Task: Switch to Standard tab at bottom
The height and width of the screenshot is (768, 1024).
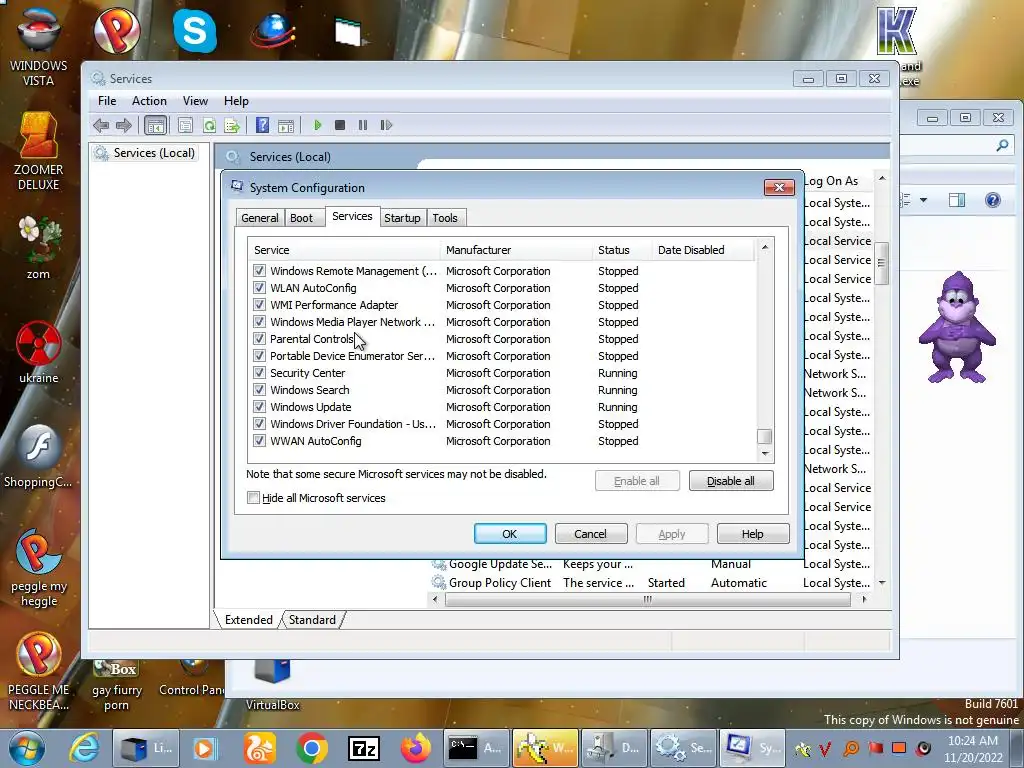Action: [x=312, y=620]
